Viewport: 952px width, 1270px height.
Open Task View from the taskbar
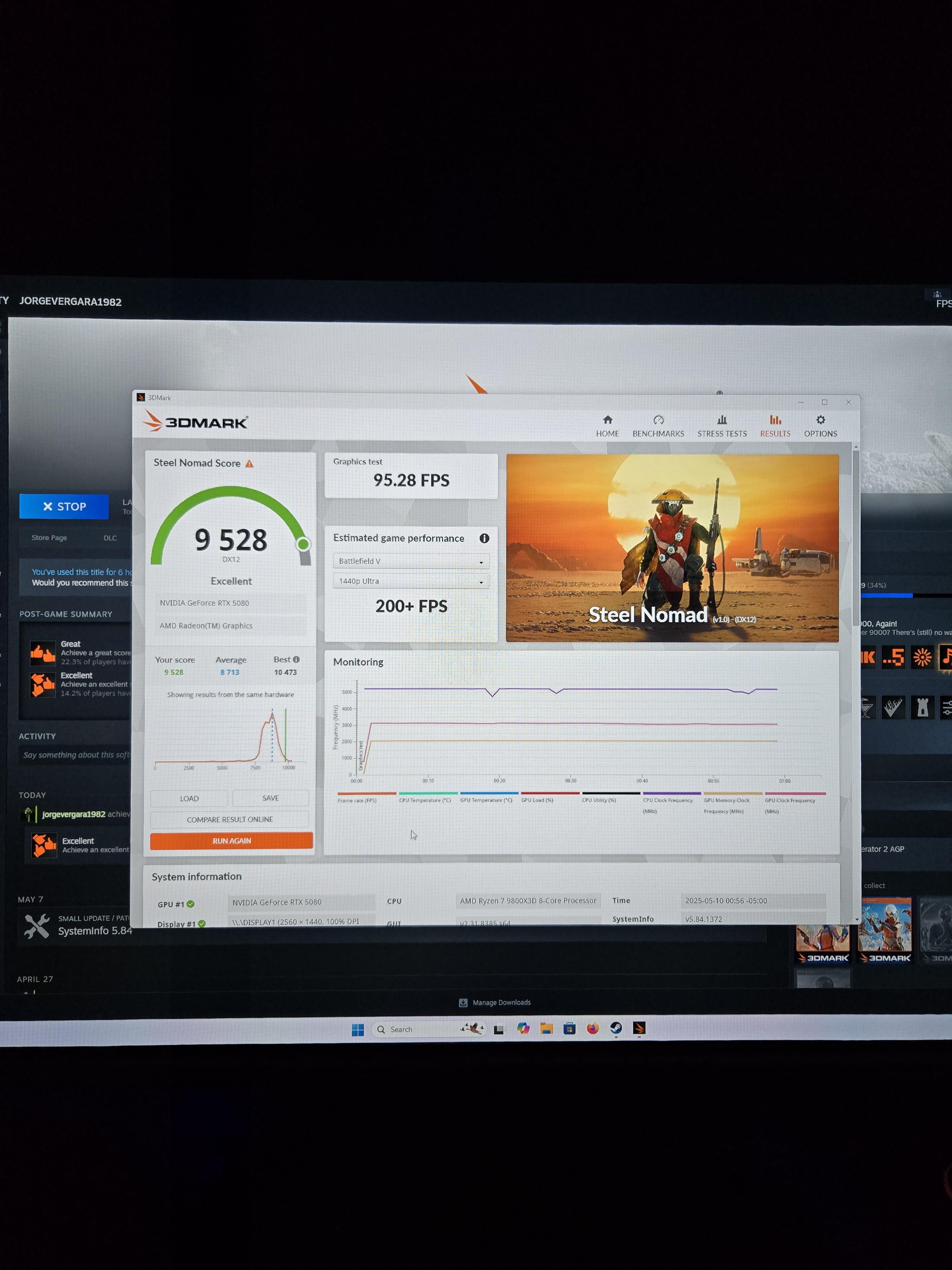click(499, 1029)
